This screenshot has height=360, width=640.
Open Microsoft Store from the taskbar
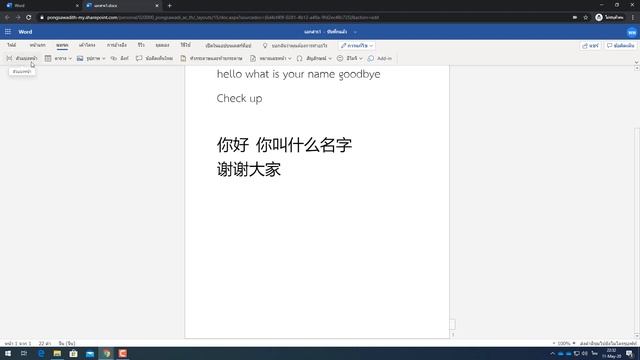[73, 353]
